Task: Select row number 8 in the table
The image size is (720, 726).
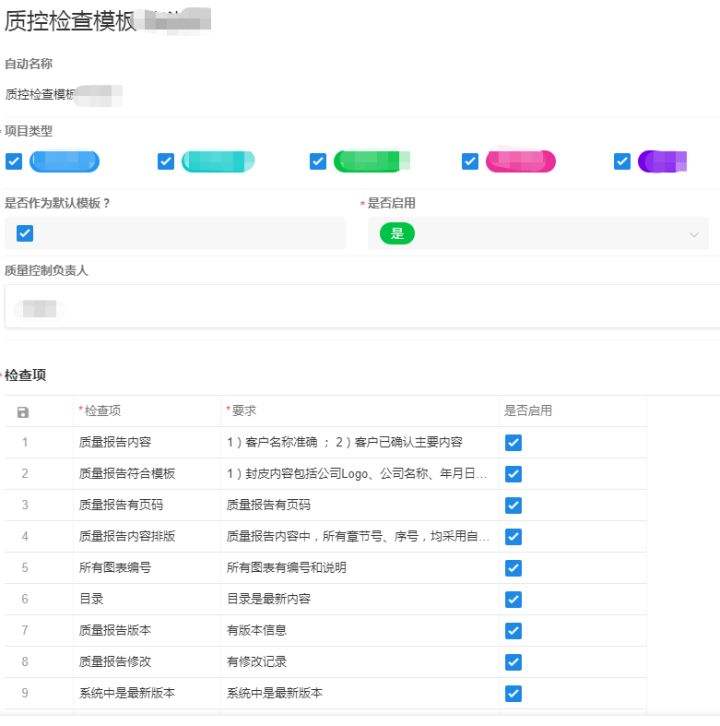Action: point(25,662)
